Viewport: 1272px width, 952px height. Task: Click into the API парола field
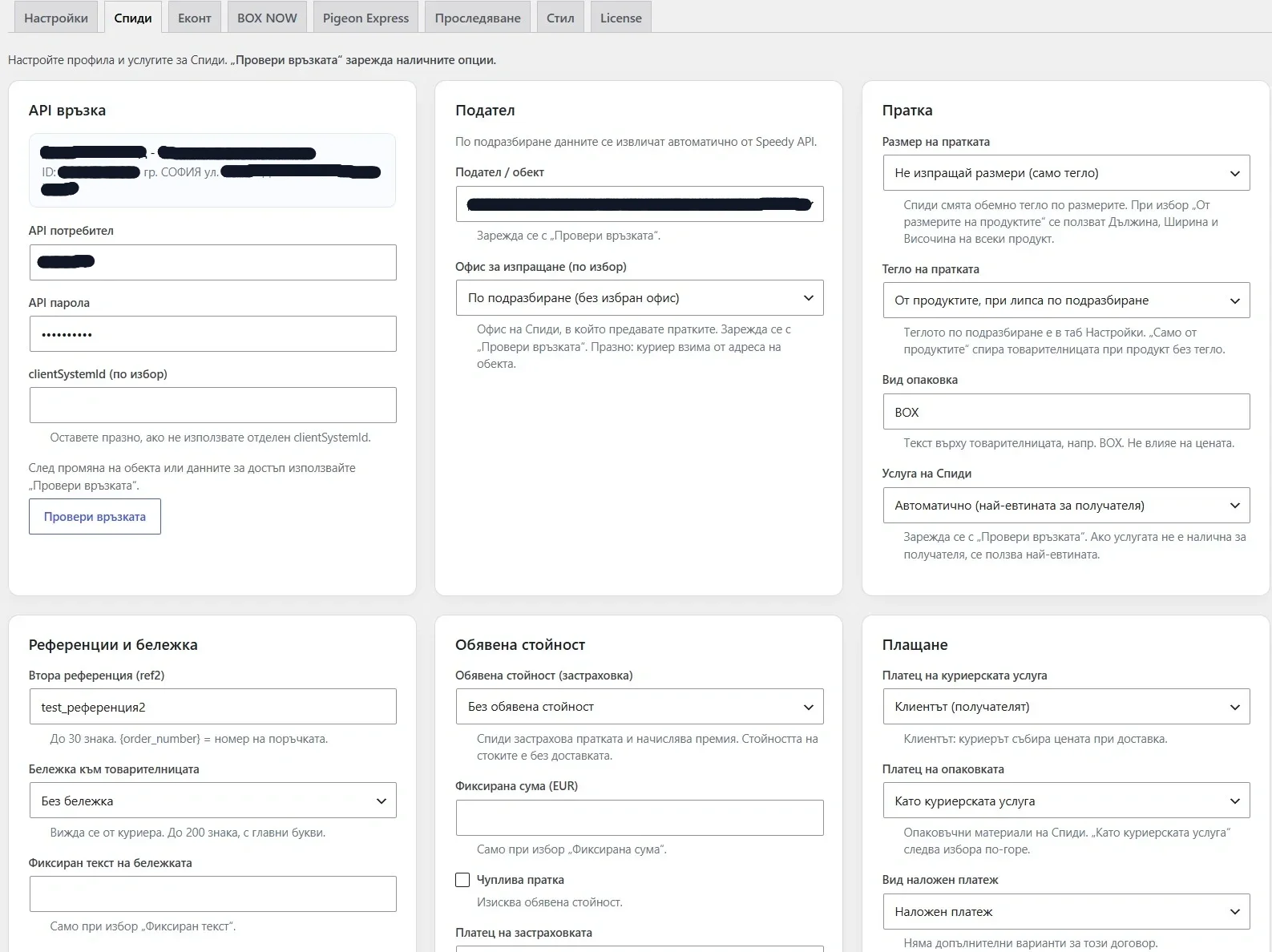[x=213, y=334]
